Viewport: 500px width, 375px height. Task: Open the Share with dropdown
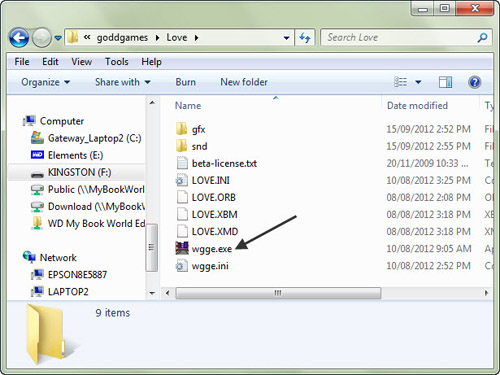pos(123,82)
